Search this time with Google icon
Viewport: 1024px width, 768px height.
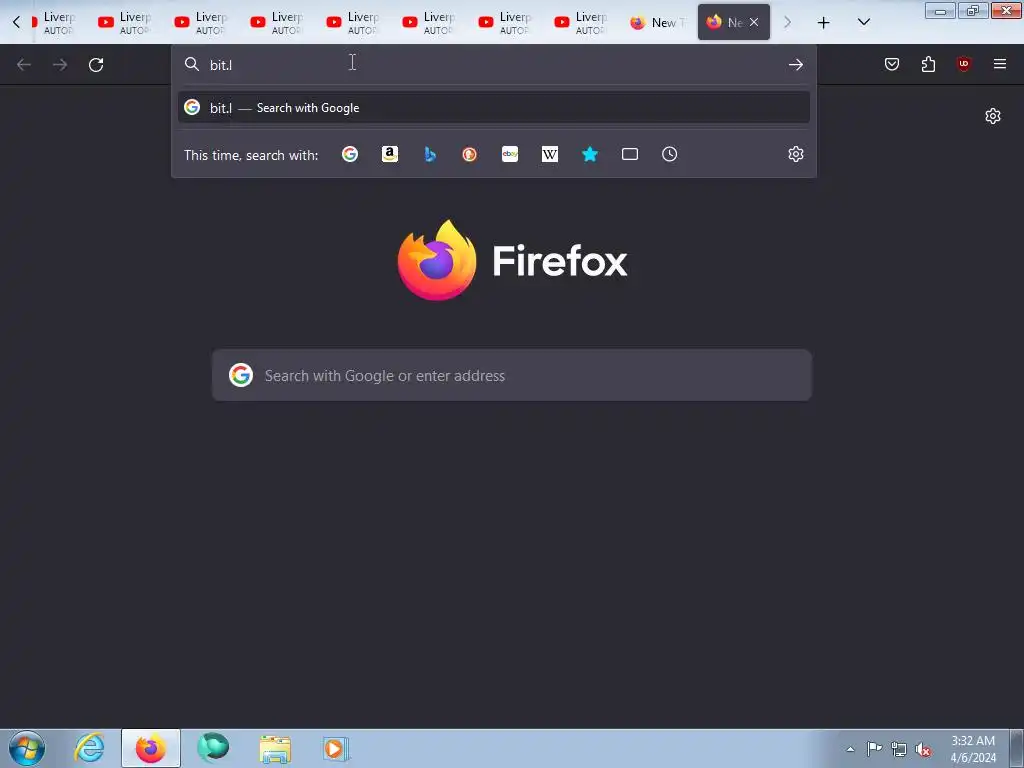coord(350,154)
